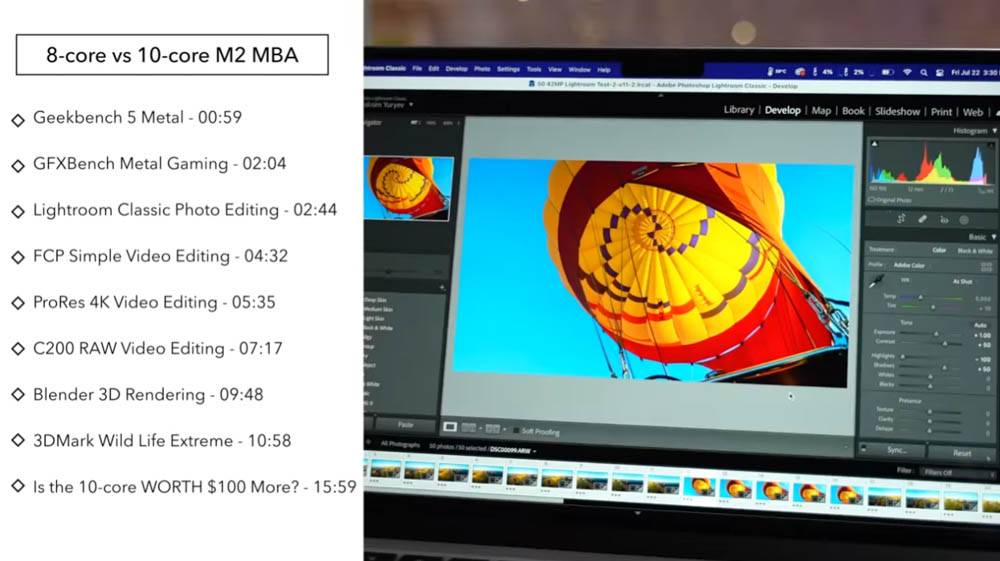Switch to Loupe view mode icon
The image size is (1000, 561).
450,427
